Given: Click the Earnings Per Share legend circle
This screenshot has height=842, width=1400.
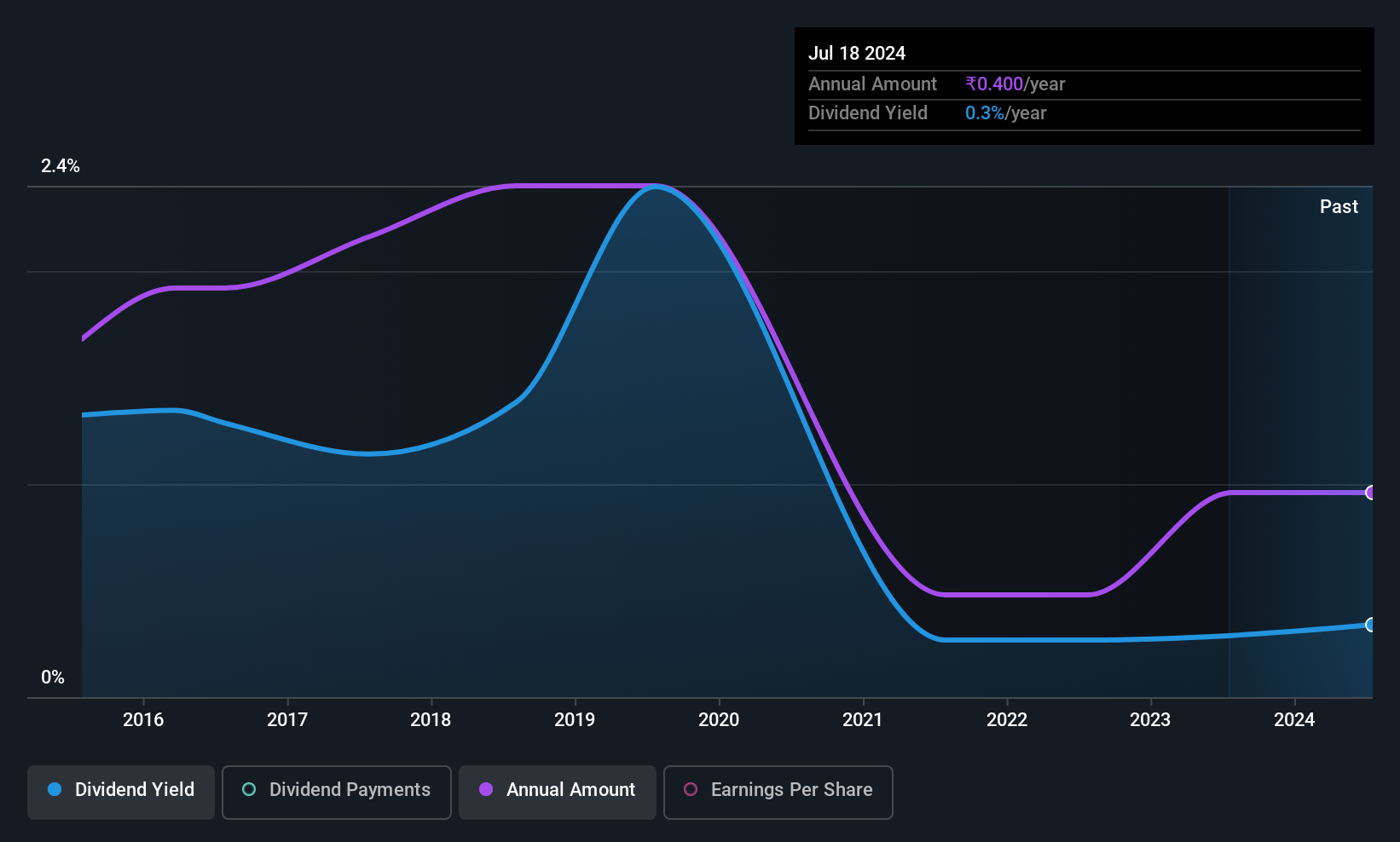Looking at the screenshot, I should 691,789.
